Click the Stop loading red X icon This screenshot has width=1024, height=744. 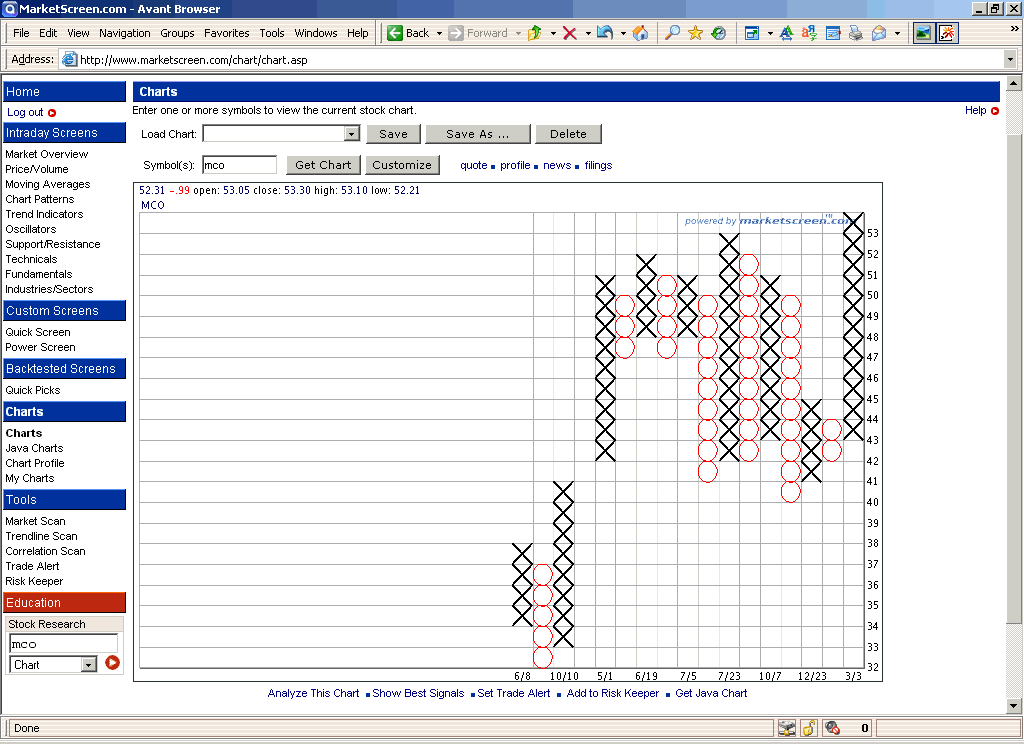569,33
